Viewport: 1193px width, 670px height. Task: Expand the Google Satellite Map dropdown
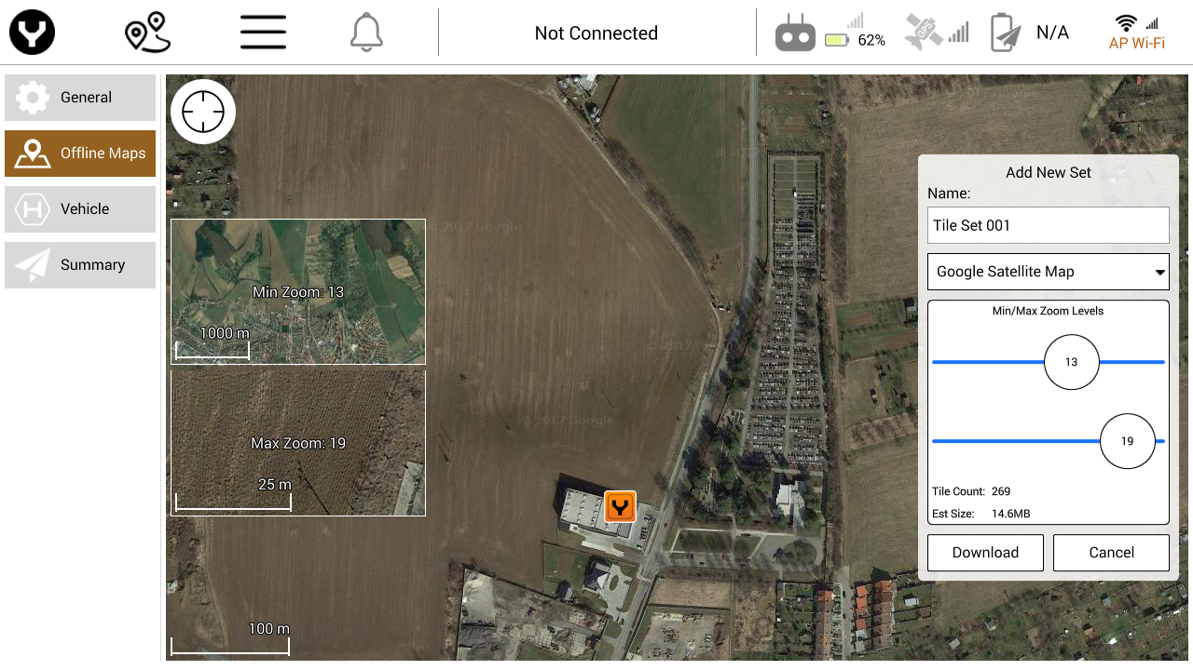(x=1048, y=271)
